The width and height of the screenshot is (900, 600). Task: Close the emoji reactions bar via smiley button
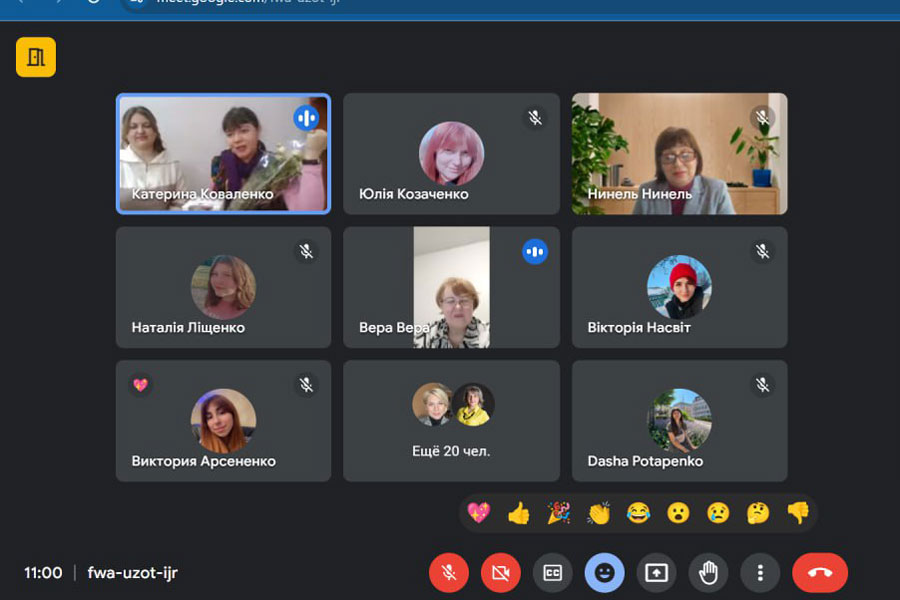604,572
